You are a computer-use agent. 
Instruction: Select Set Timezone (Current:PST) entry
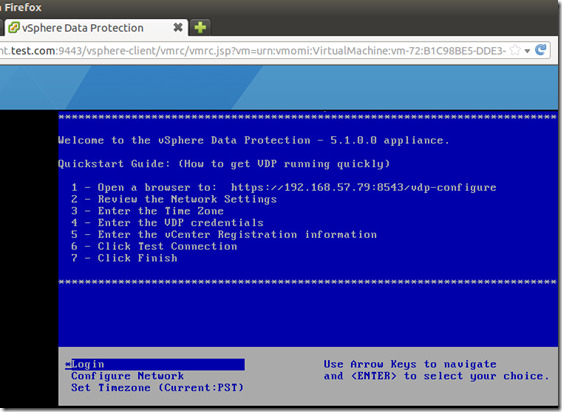pos(157,388)
